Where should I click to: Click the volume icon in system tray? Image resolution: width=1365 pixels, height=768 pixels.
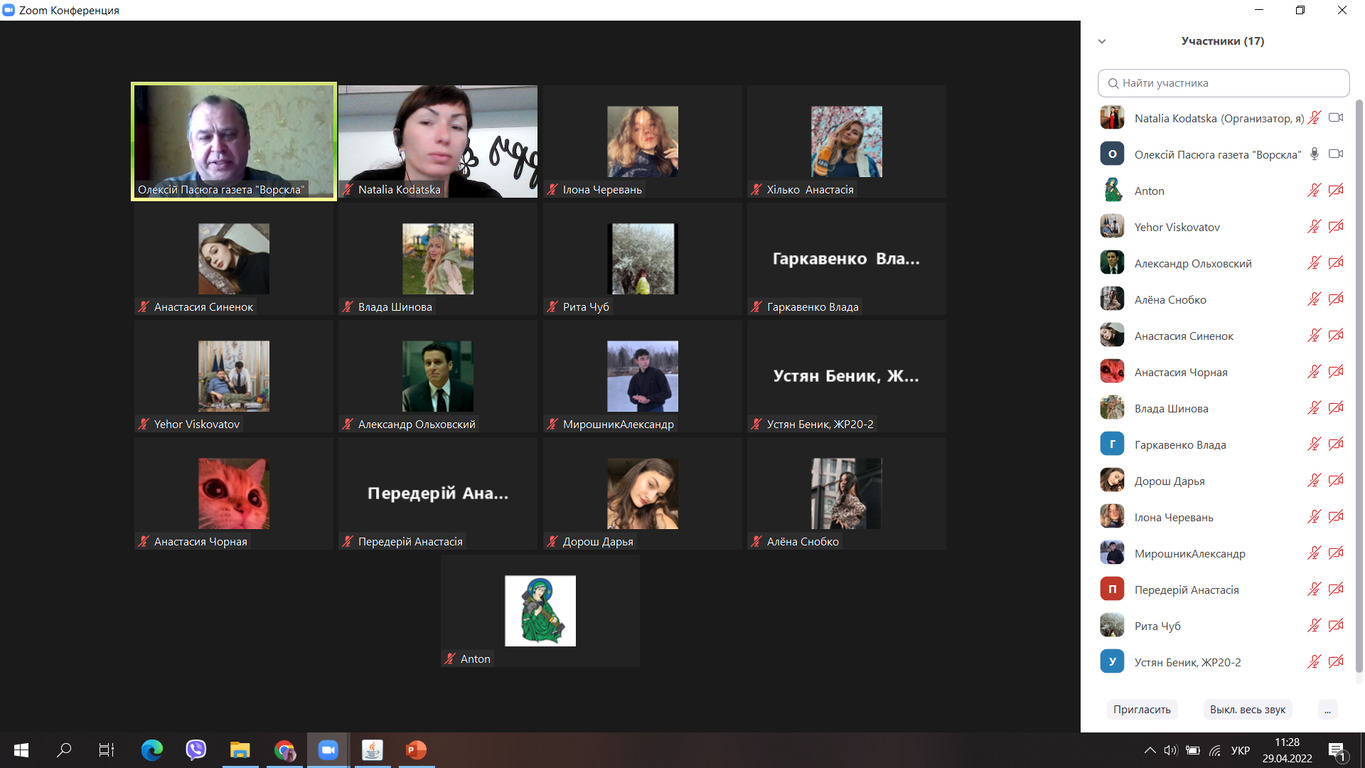click(x=1170, y=750)
